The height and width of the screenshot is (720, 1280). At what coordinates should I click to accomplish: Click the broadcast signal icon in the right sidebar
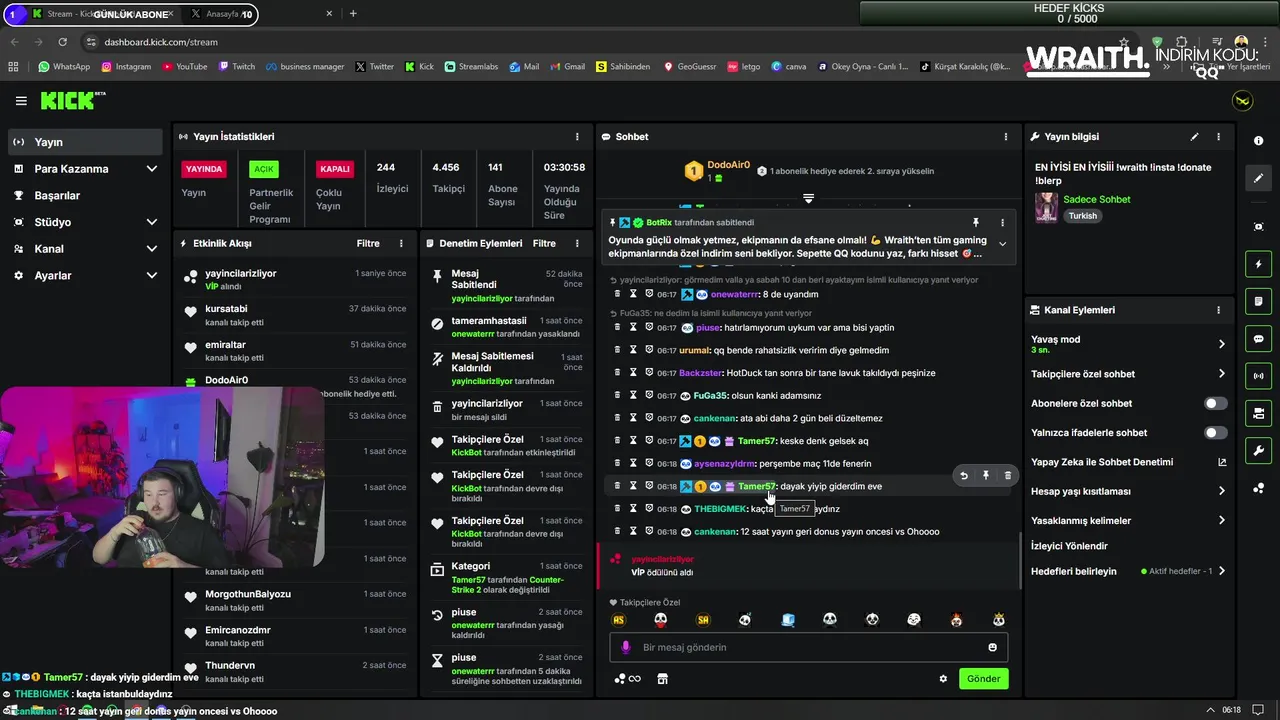(x=1258, y=376)
